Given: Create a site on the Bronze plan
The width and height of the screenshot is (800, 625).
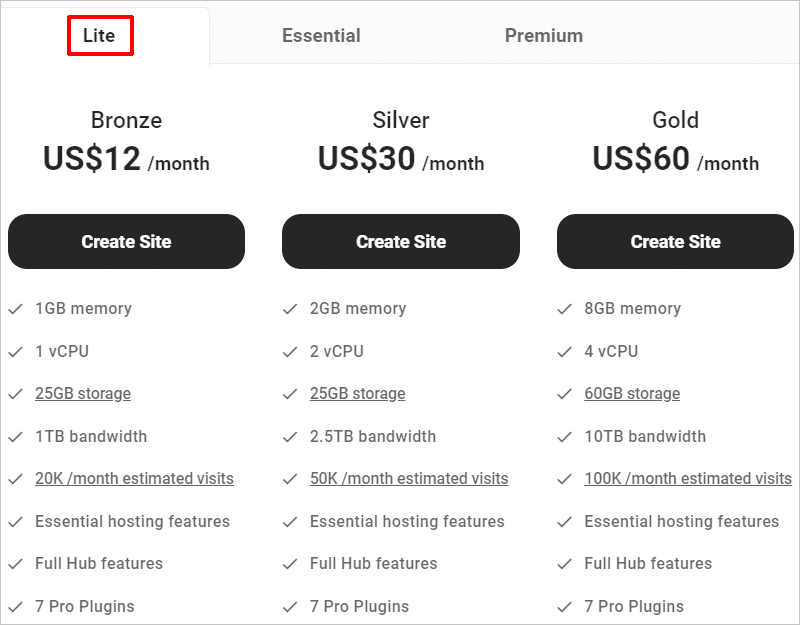Looking at the screenshot, I should [126, 241].
